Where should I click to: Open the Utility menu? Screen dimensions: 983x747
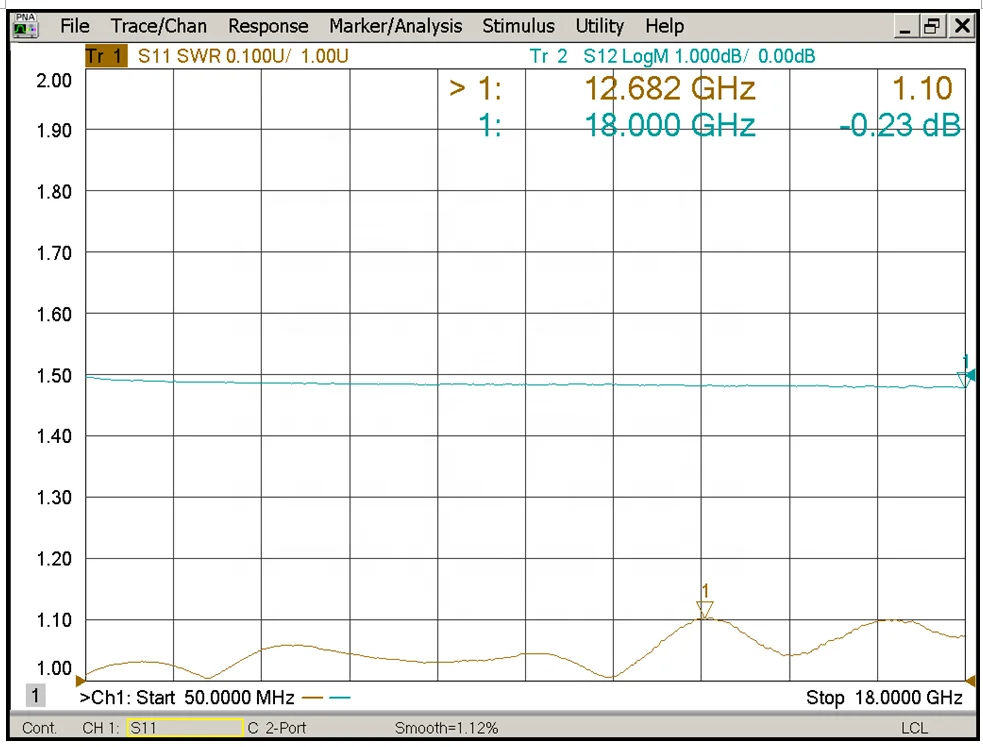(600, 27)
